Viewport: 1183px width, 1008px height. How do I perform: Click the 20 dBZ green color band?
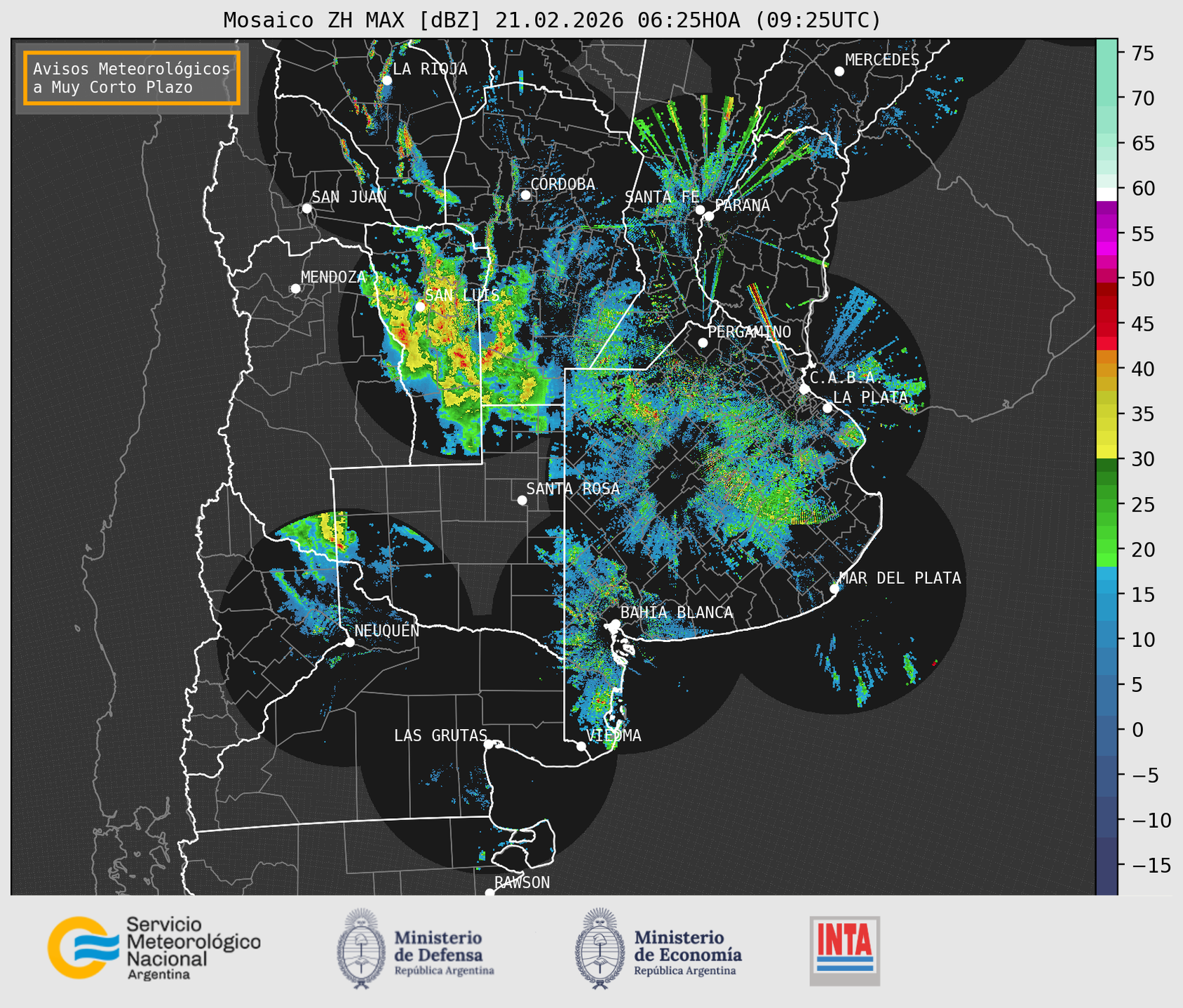[1107, 550]
